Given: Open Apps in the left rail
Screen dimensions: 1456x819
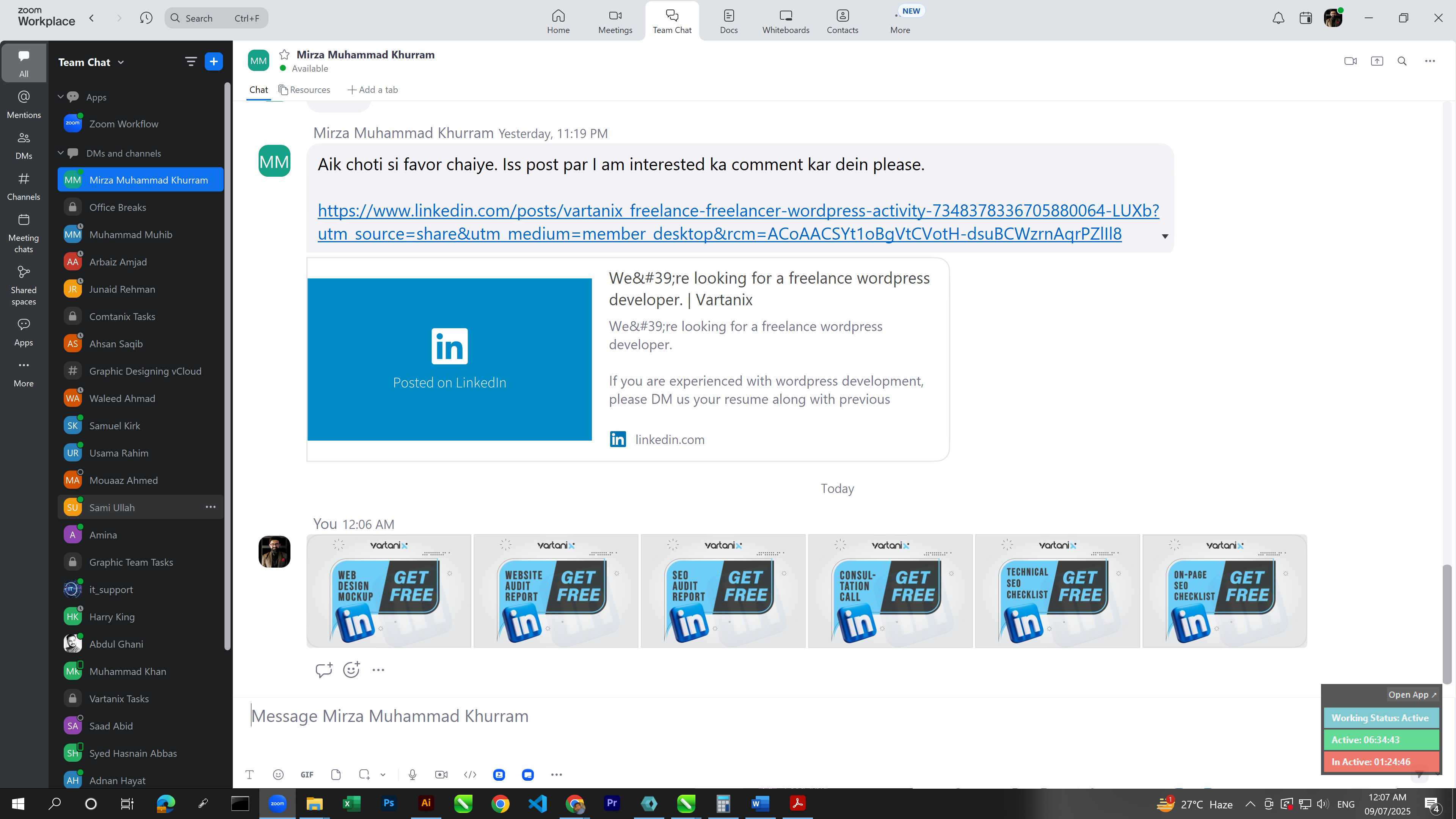Looking at the screenshot, I should [x=24, y=333].
